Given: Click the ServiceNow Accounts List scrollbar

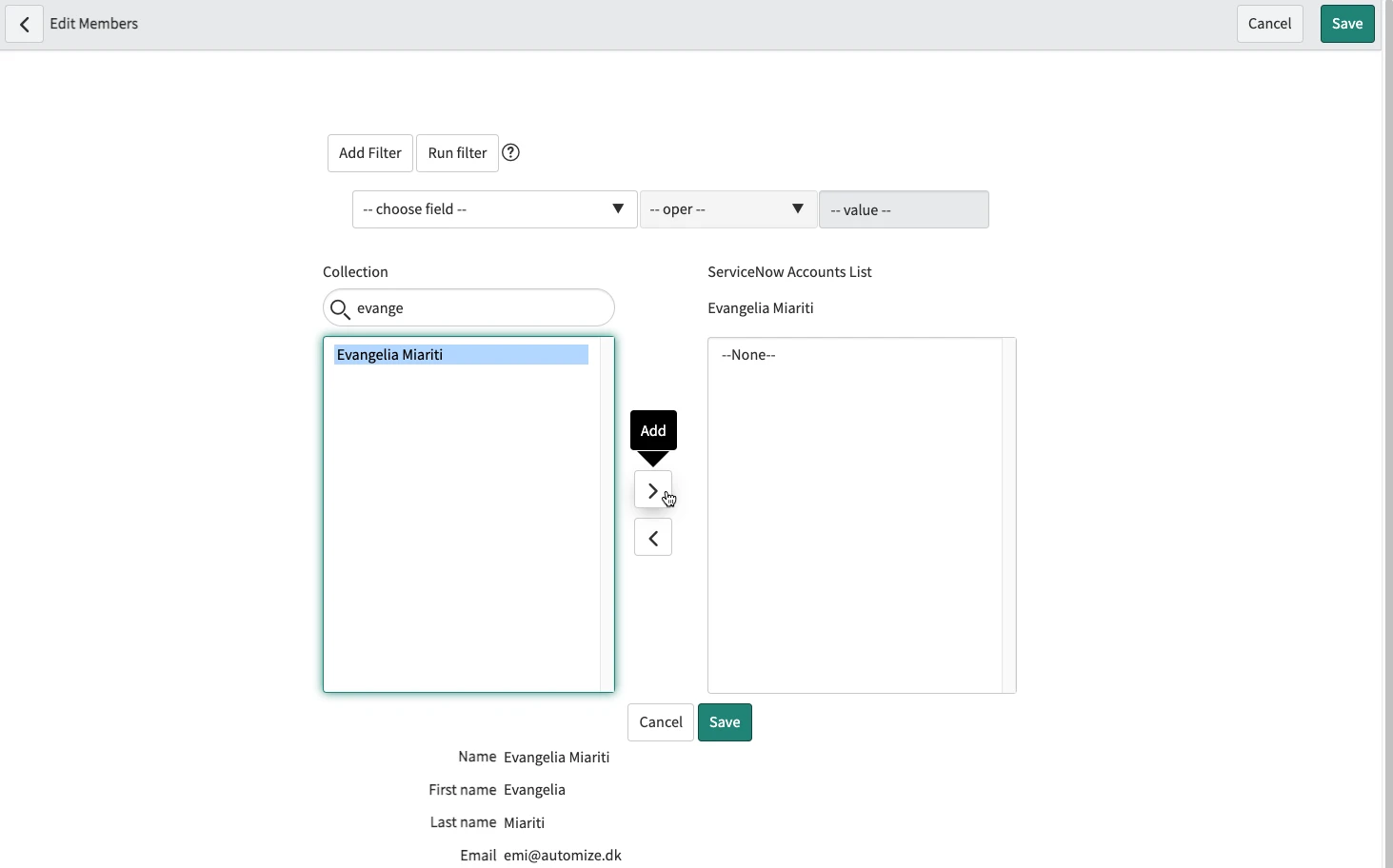Looking at the screenshot, I should [x=1009, y=514].
